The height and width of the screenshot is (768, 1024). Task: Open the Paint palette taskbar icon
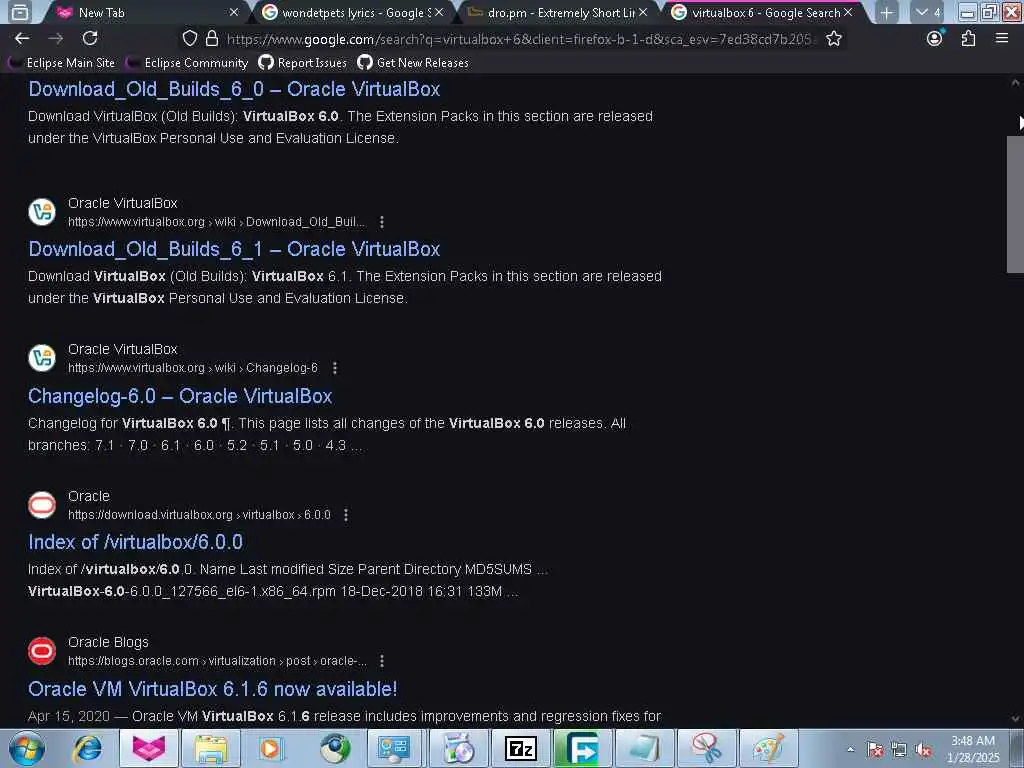click(x=769, y=748)
